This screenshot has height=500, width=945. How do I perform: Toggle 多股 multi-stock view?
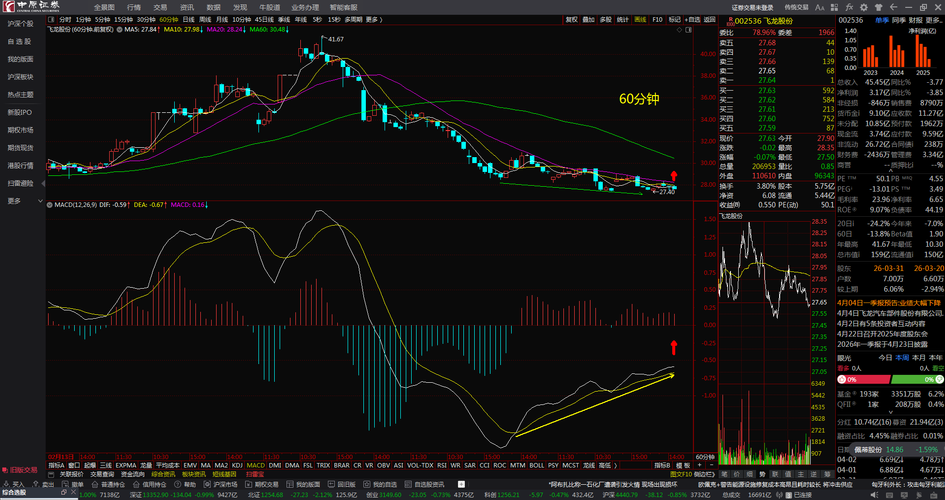606,20
